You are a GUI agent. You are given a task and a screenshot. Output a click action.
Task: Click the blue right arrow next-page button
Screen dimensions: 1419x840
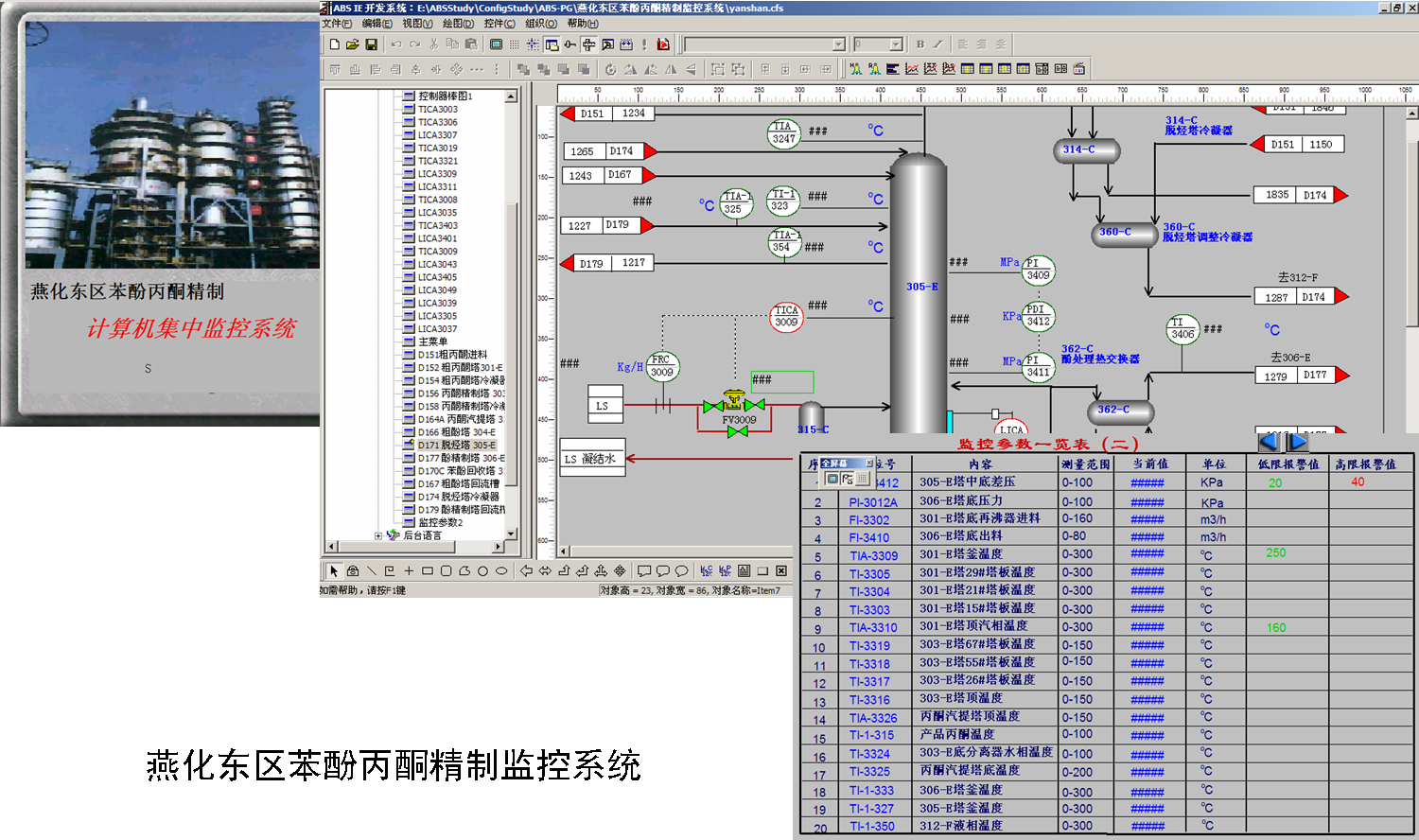(x=1298, y=442)
